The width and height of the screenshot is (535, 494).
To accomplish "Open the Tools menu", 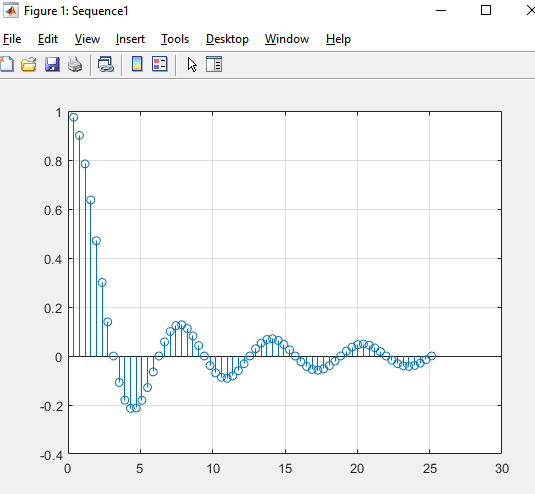I will click(x=175, y=39).
